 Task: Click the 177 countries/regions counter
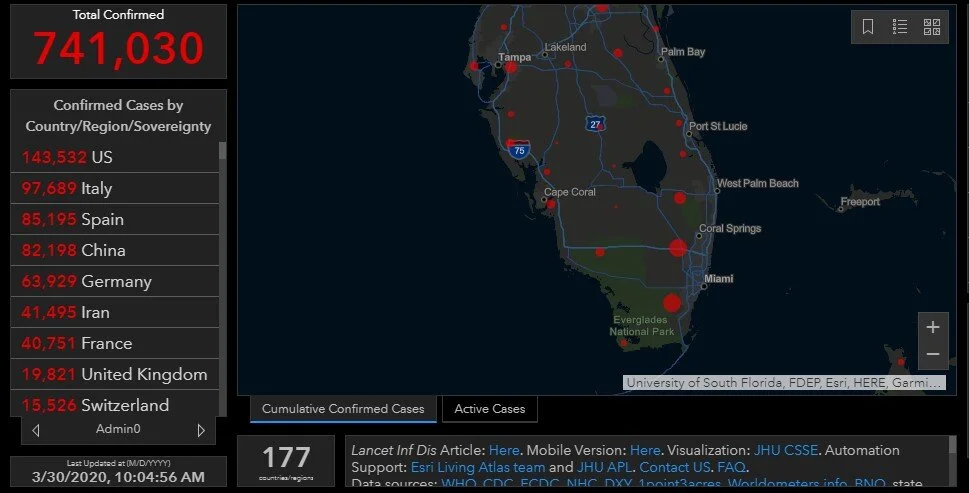point(286,461)
